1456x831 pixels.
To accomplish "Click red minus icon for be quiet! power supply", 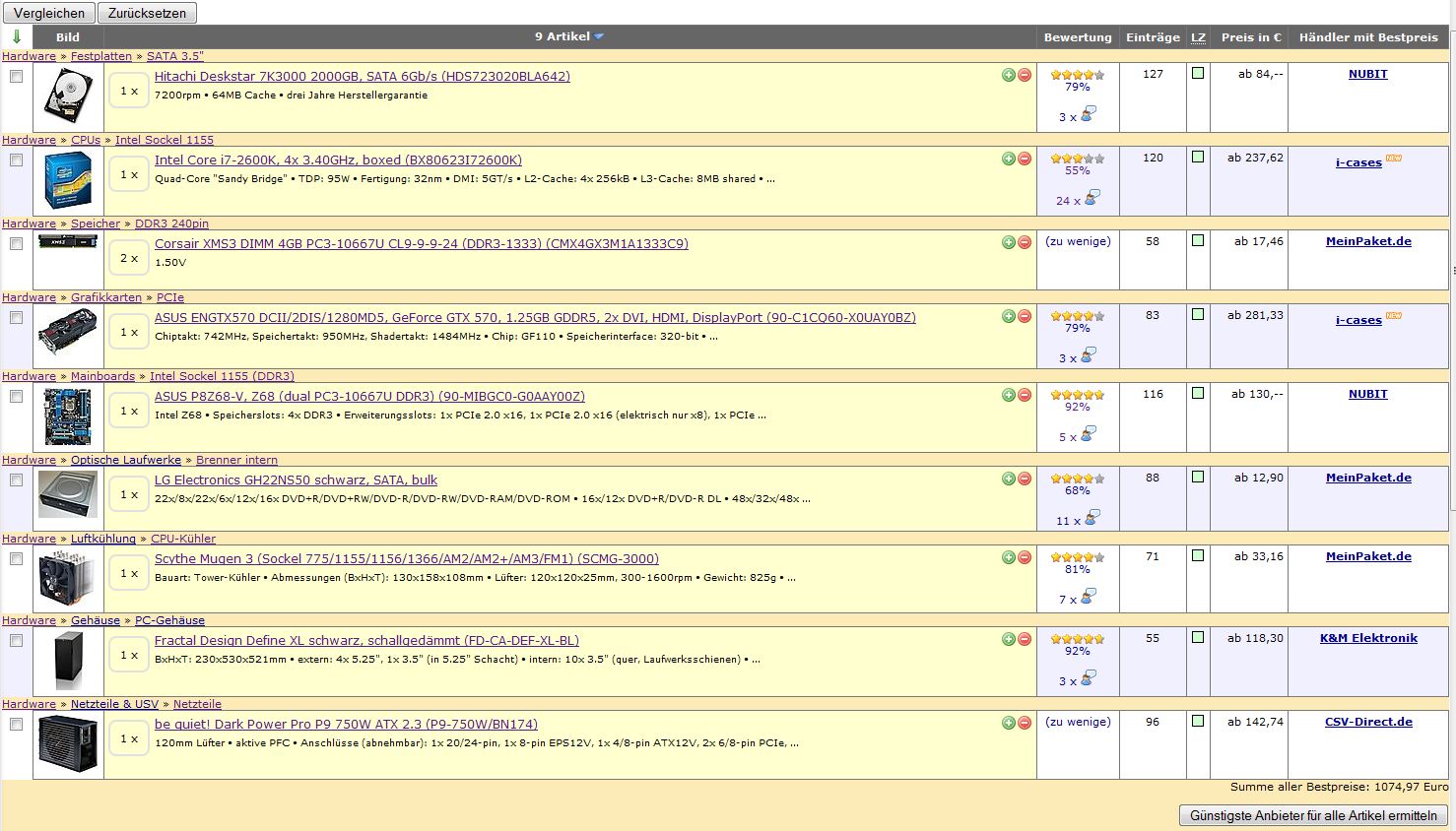I will (1025, 723).
